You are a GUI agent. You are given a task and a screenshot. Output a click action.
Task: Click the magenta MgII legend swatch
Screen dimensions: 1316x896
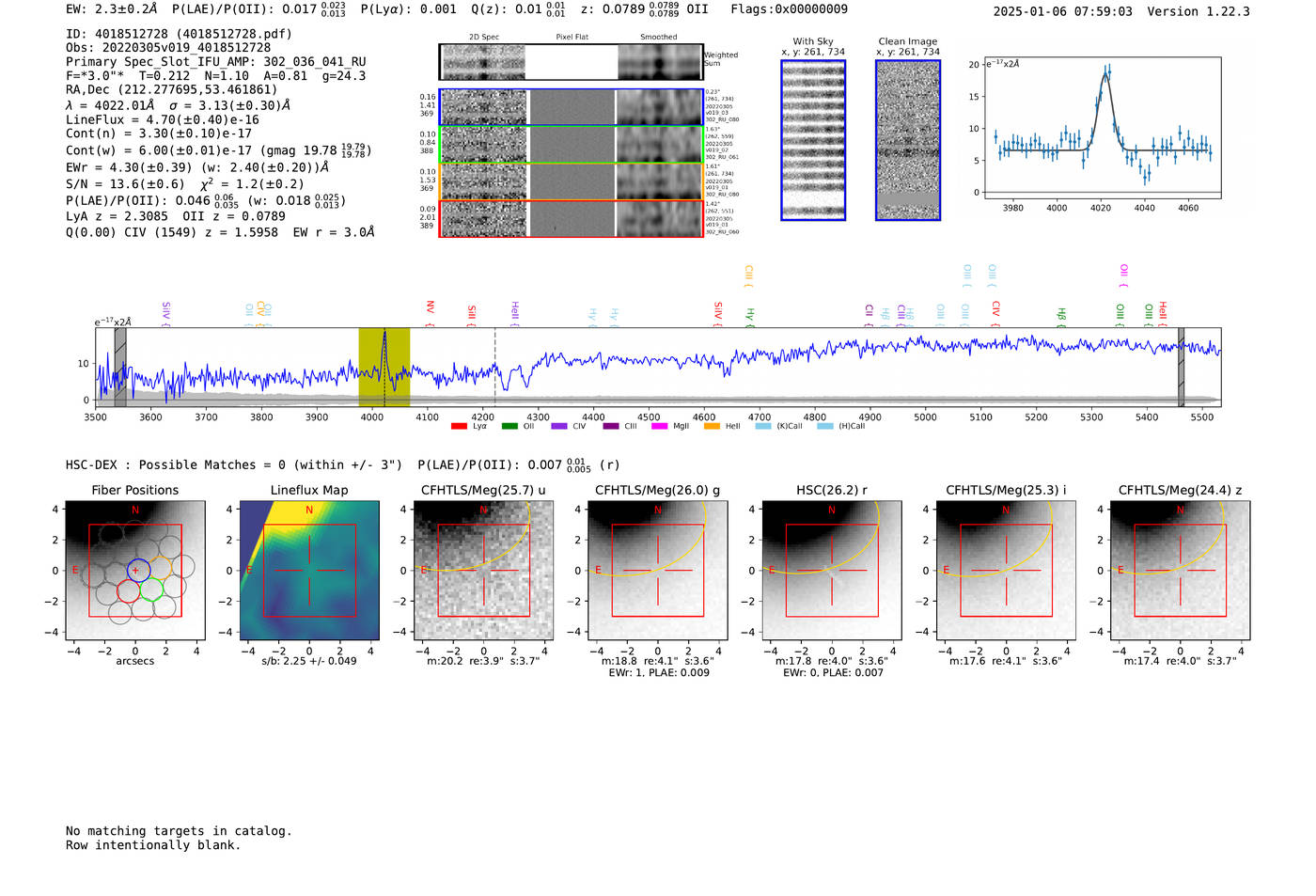coord(659,426)
